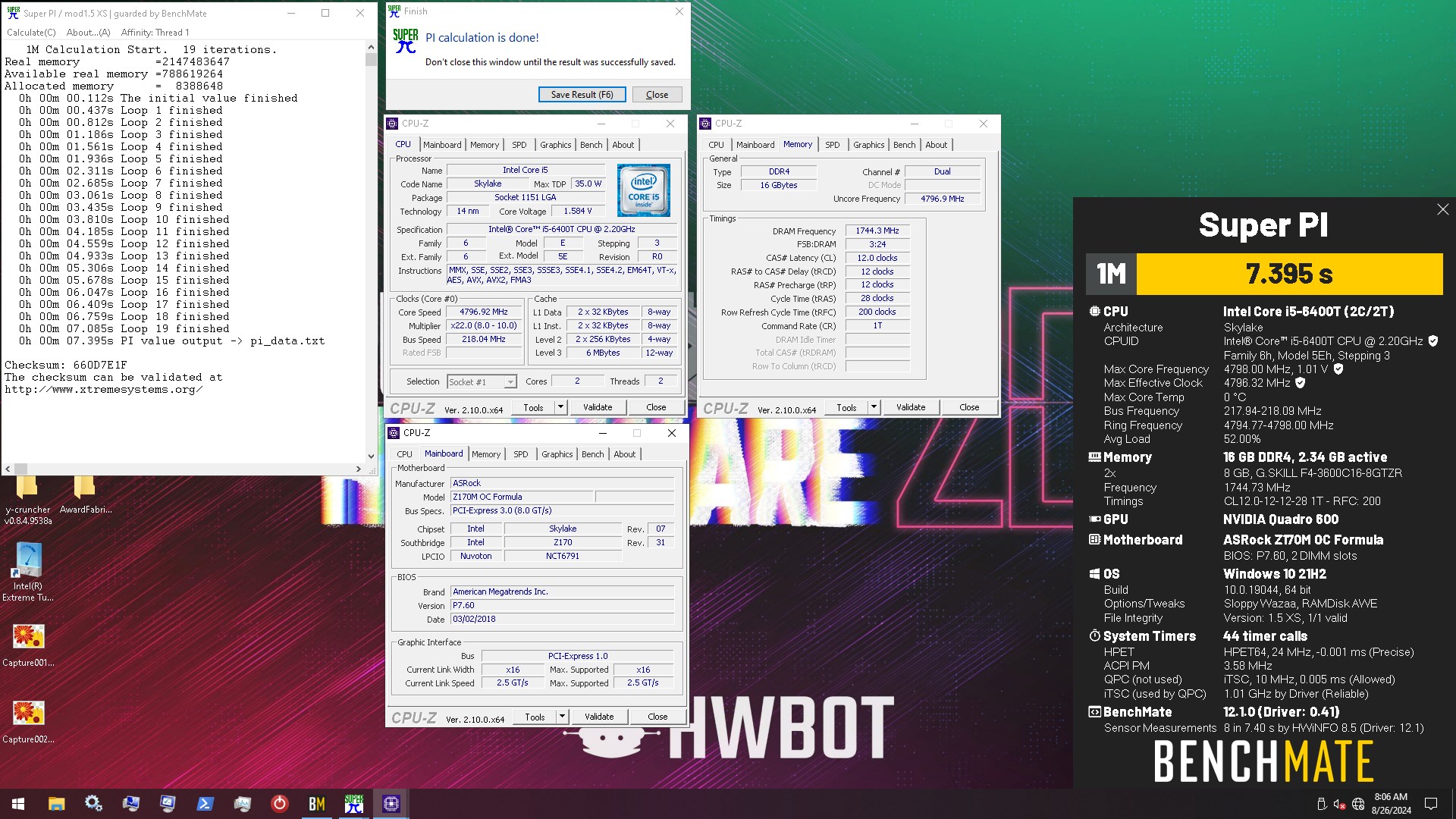Screen dimensions: 1456x819
Task: Click G.SKILL F4-3600C16-8GTZR memory text
Action: 1313,473
